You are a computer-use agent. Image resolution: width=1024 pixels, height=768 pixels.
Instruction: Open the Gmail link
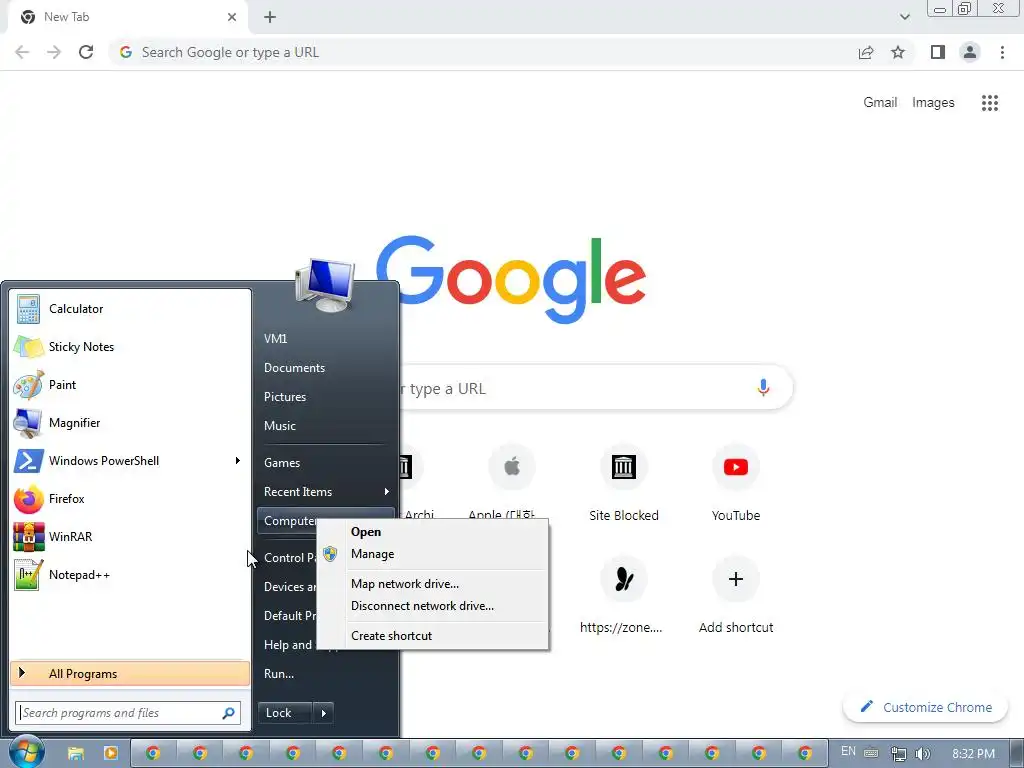tap(880, 103)
